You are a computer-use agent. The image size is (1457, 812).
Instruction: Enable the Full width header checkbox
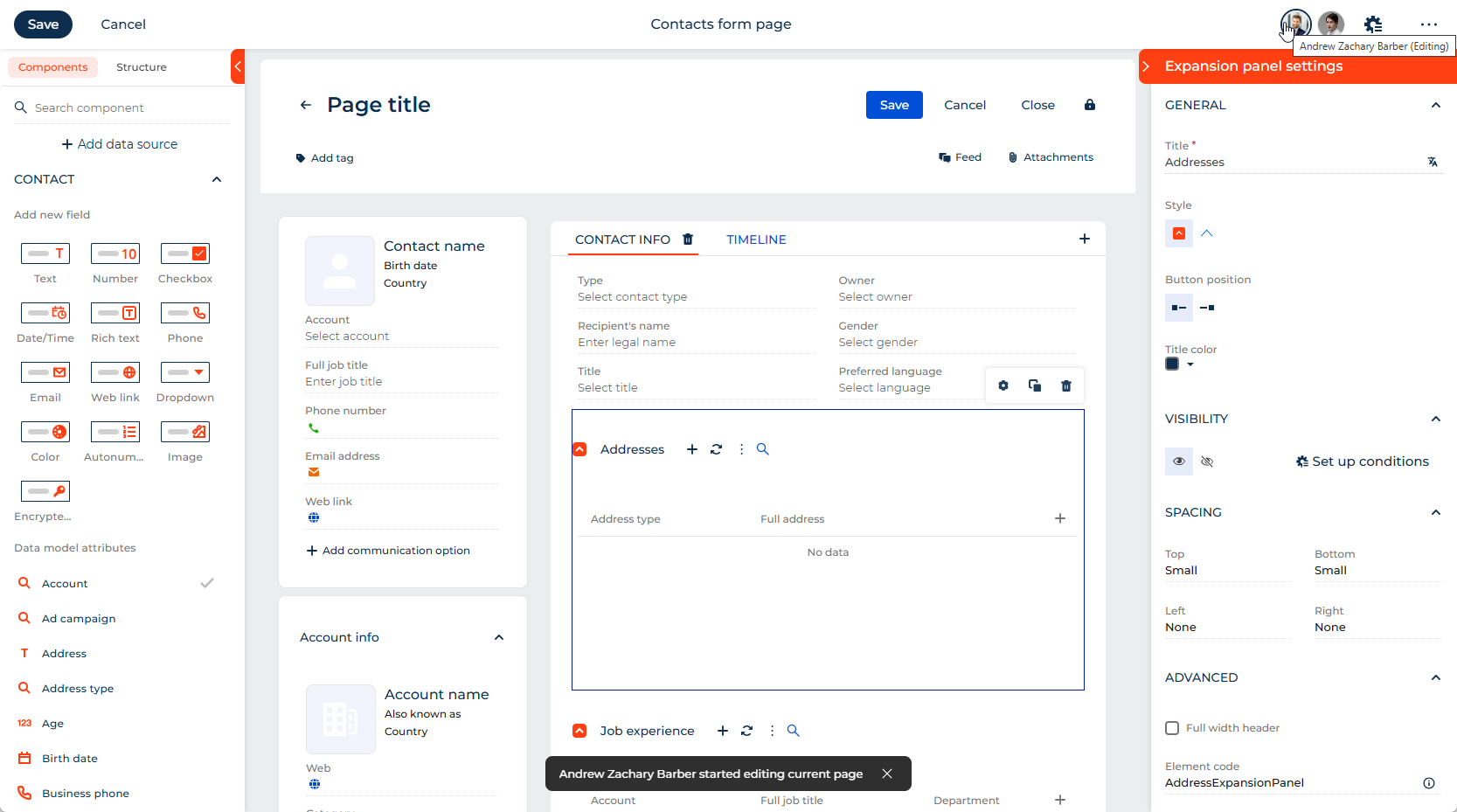(1172, 728)
